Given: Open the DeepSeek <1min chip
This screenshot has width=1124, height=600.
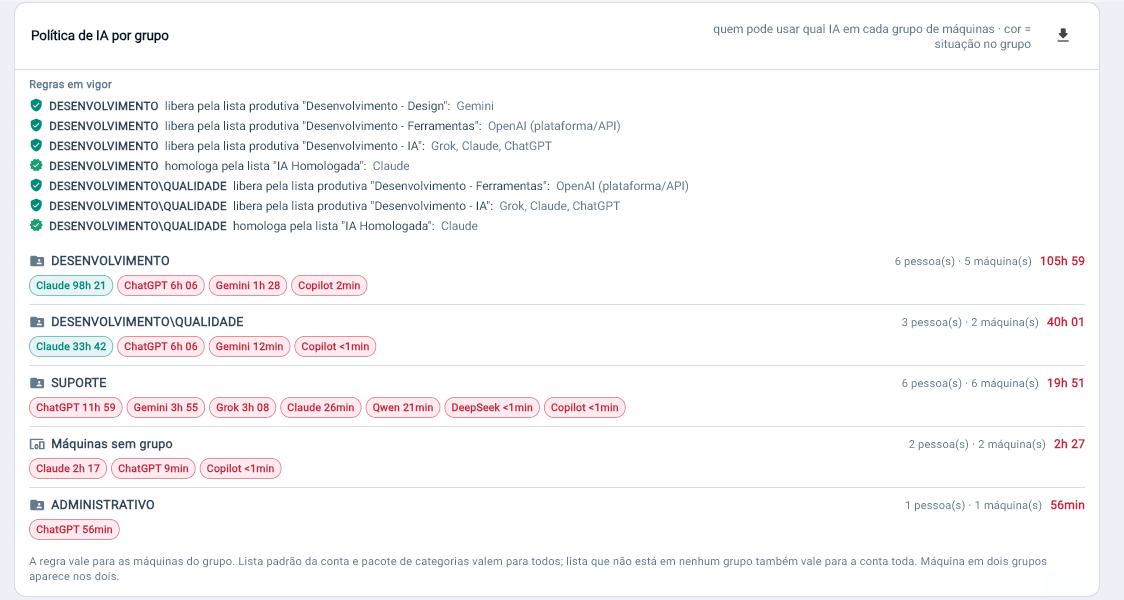Looking at the screenshot, I should [492, 407].
